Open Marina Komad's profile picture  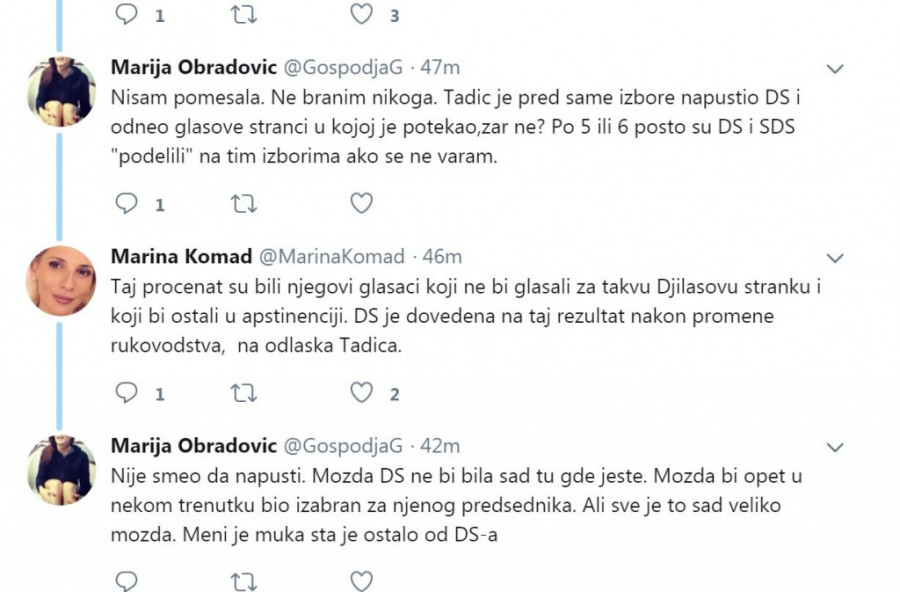pyautogui.click(x=60, y=280)
